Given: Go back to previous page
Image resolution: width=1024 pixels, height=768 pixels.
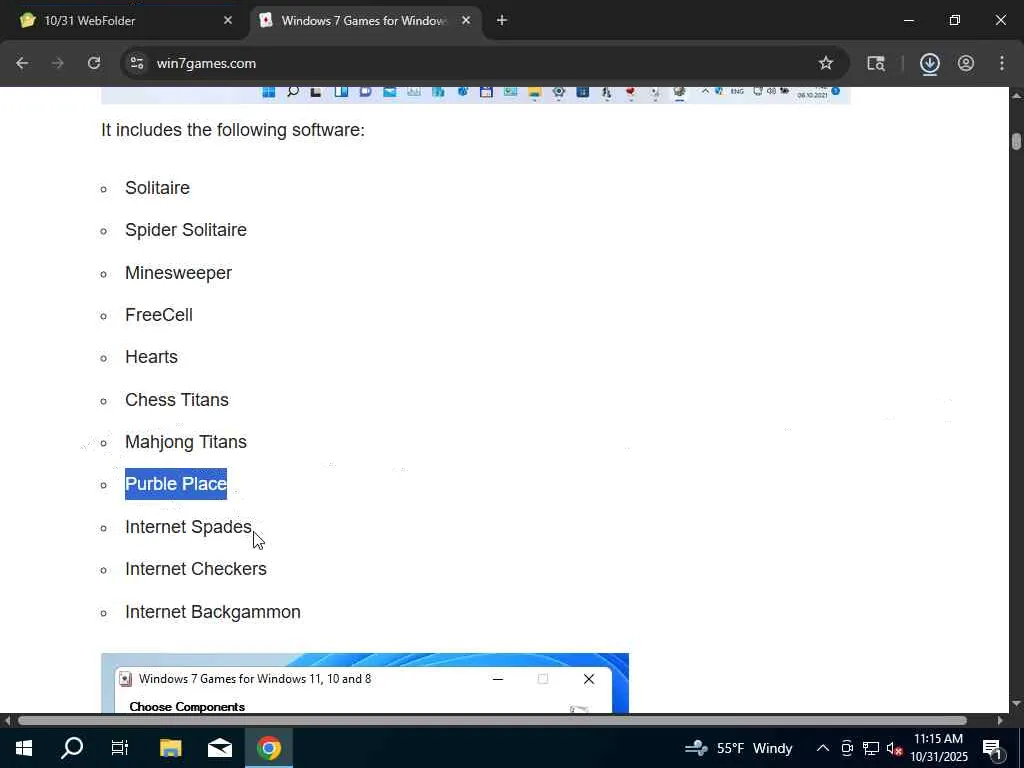Looking at the screenshot, I should 22,63.
